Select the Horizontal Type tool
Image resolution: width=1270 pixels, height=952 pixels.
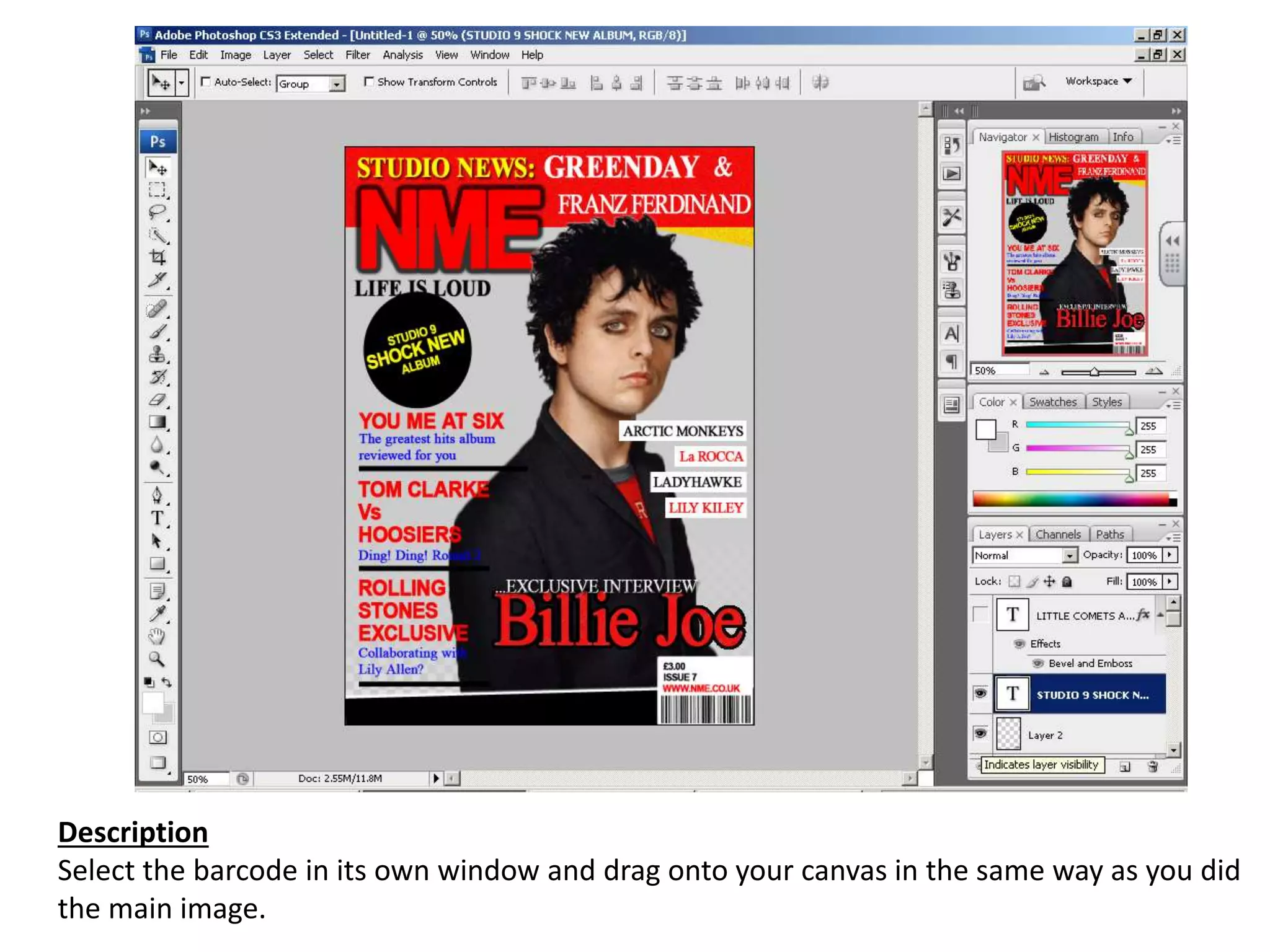pos(158,518)
